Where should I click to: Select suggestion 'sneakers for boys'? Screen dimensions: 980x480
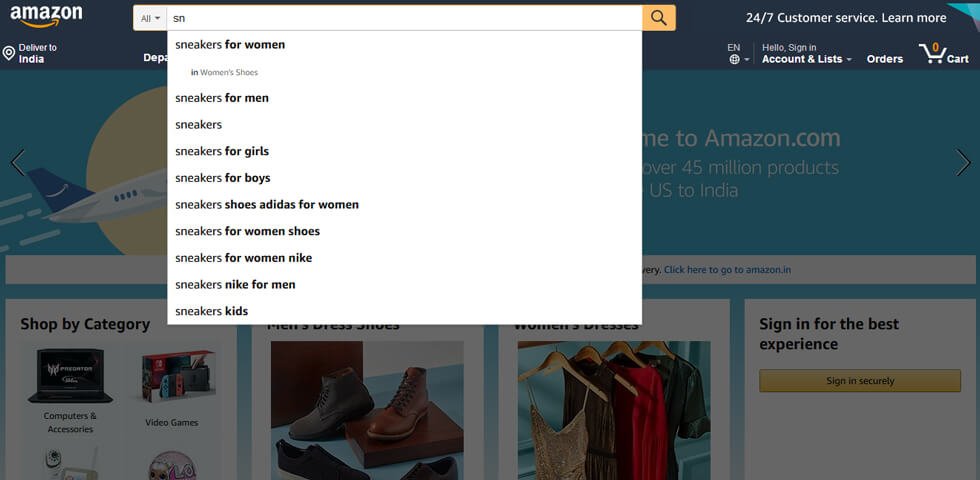tap(404, 178)
